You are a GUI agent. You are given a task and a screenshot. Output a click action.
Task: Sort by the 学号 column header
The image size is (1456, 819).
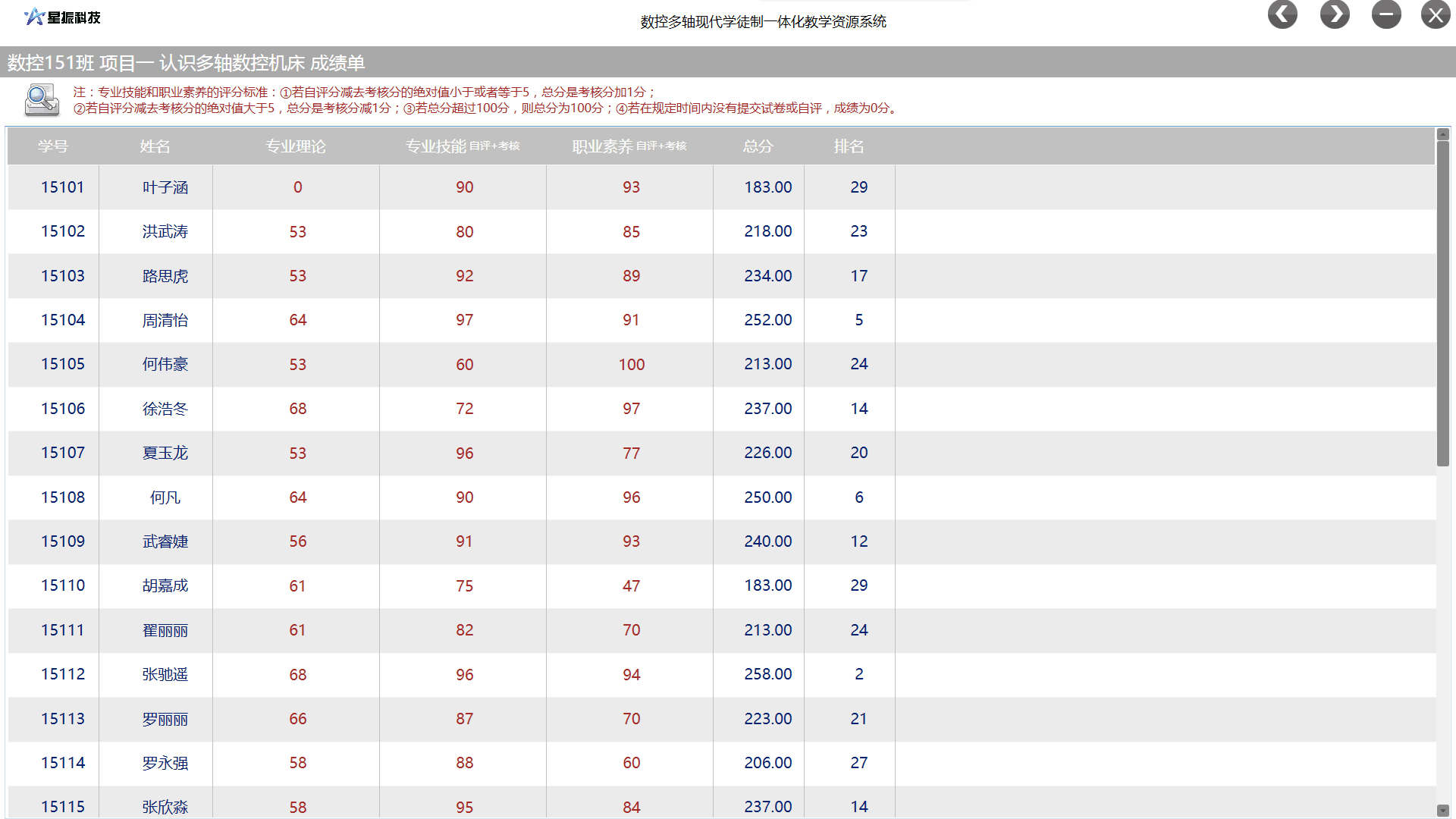tap(53, 146)
